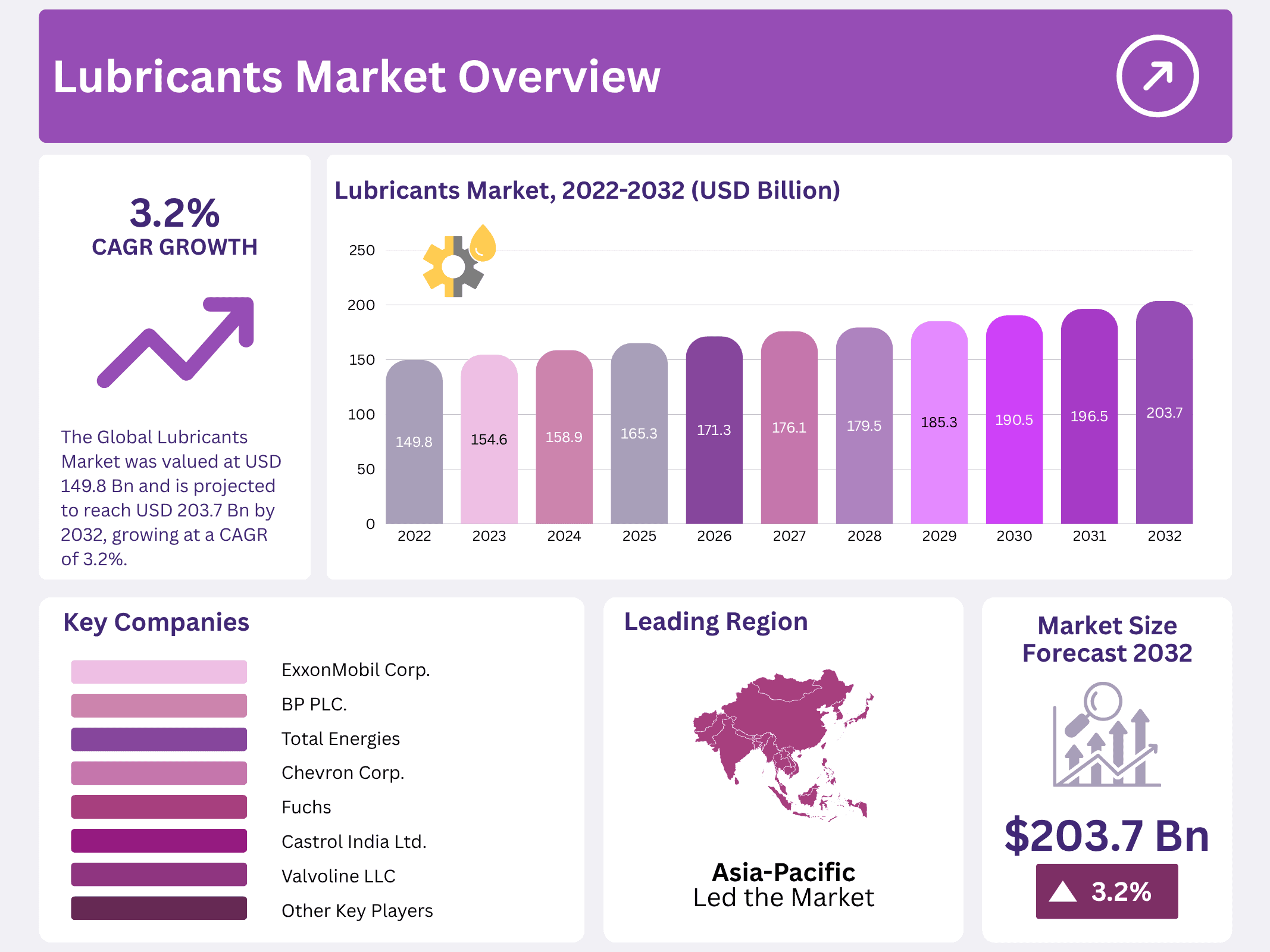Select the Total Energies legend swatch
Image resolution: width=1270 pixels, height=952 pixels.
pos(159,739)
